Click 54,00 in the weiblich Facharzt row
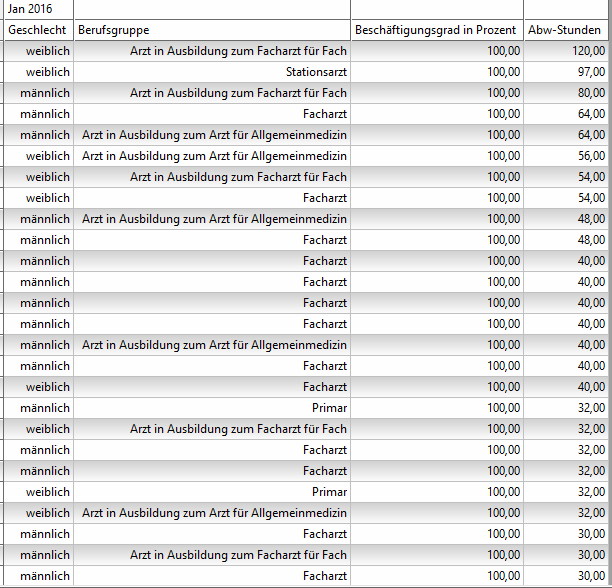Viewport: 612px width, 588px height. coord(591,198)
